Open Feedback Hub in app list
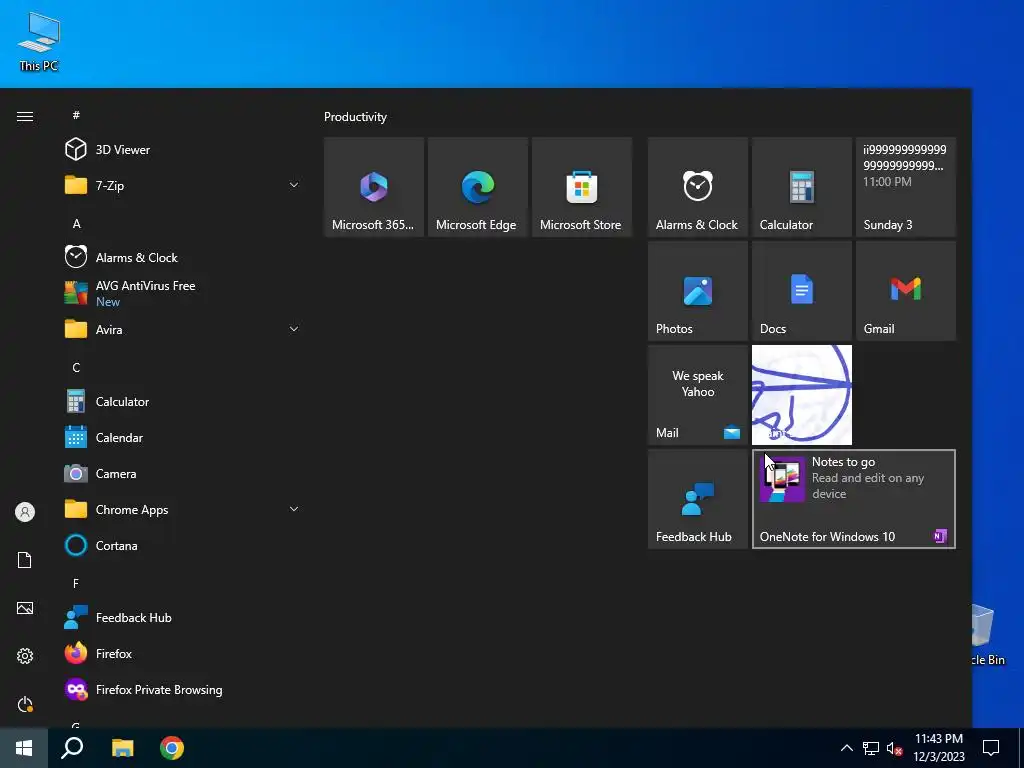This screenshot has width=1024, height=768. click(x=181, y=618)
